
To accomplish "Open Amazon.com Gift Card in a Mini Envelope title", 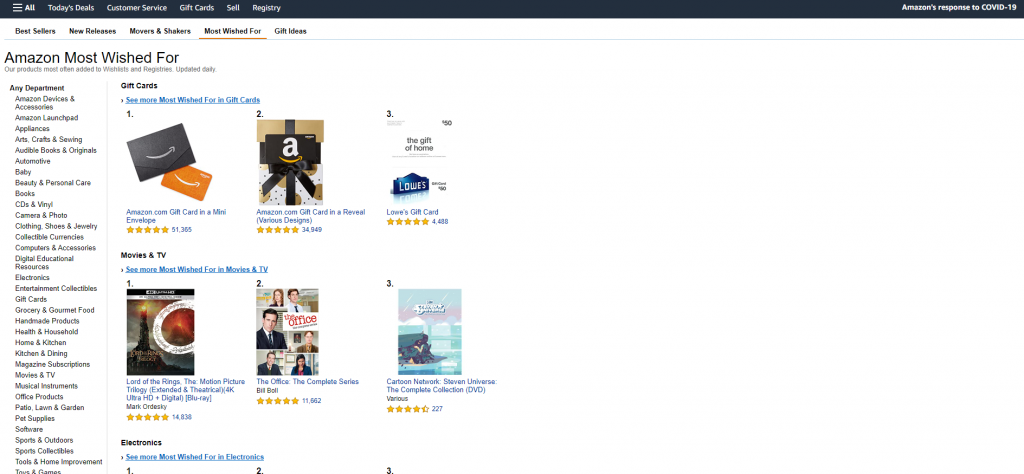I will click(x=176, y=216).
